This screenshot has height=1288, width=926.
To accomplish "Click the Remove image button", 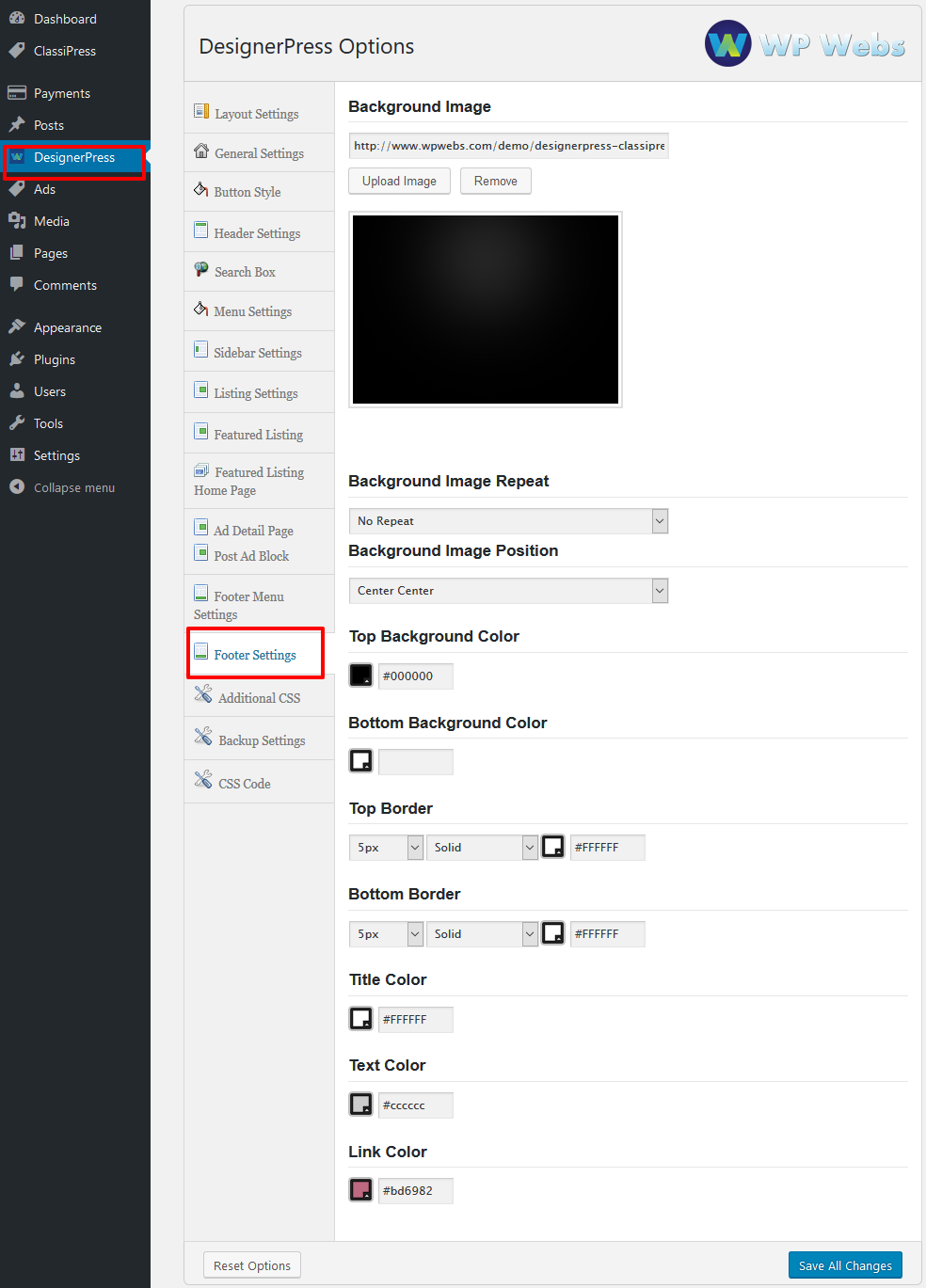I will coord(496,181).
